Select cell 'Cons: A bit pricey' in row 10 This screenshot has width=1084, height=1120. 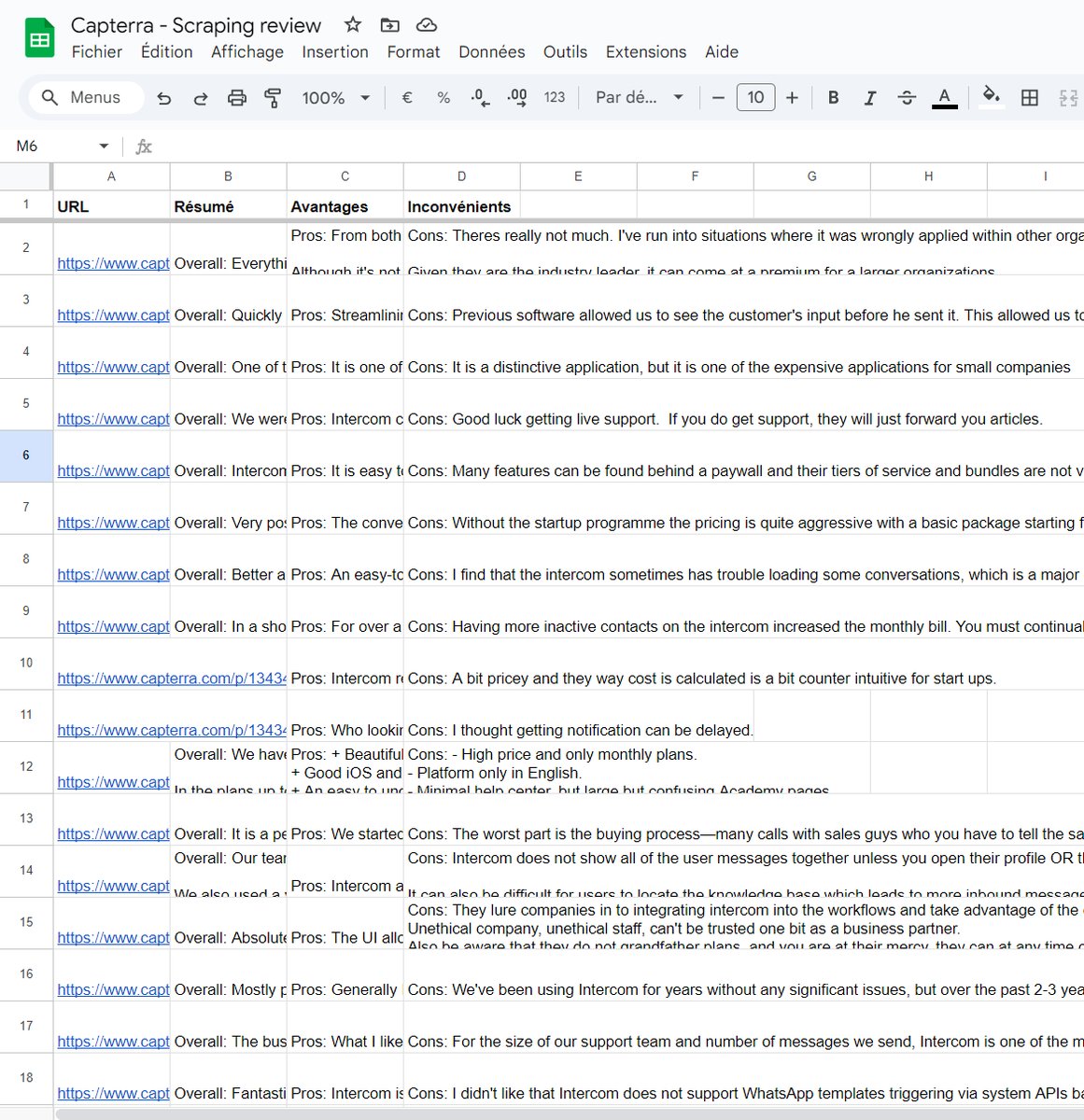[461, 664]
